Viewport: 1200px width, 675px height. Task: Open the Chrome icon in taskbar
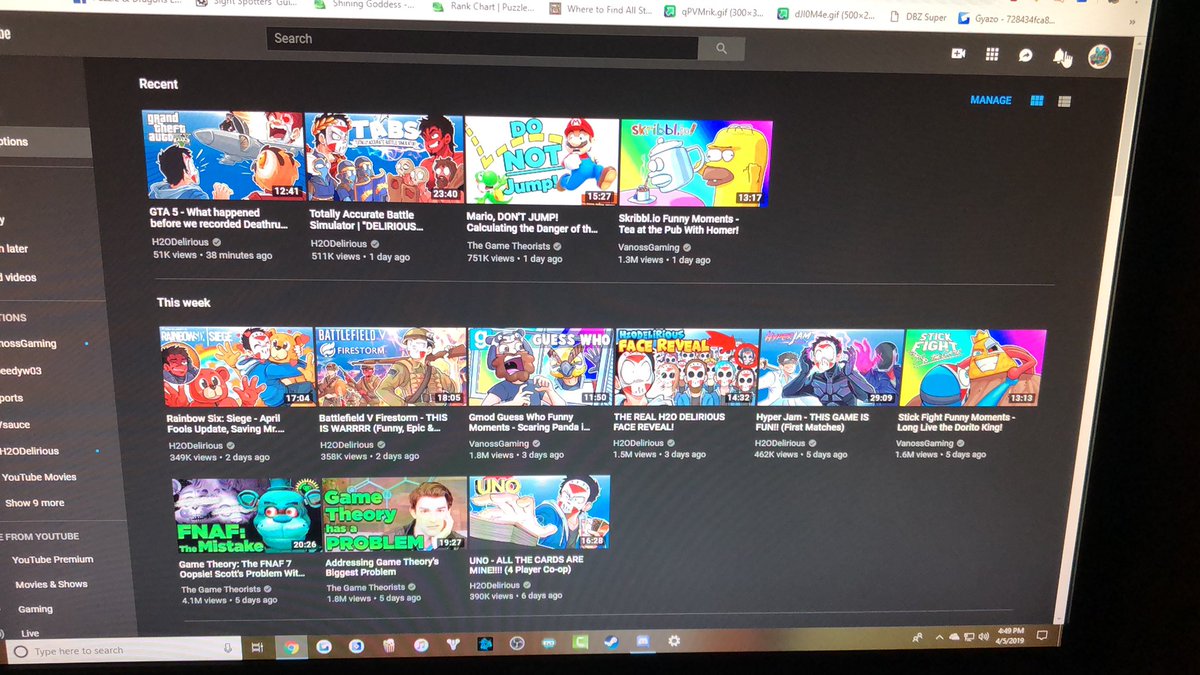click(x=291, y=647)
